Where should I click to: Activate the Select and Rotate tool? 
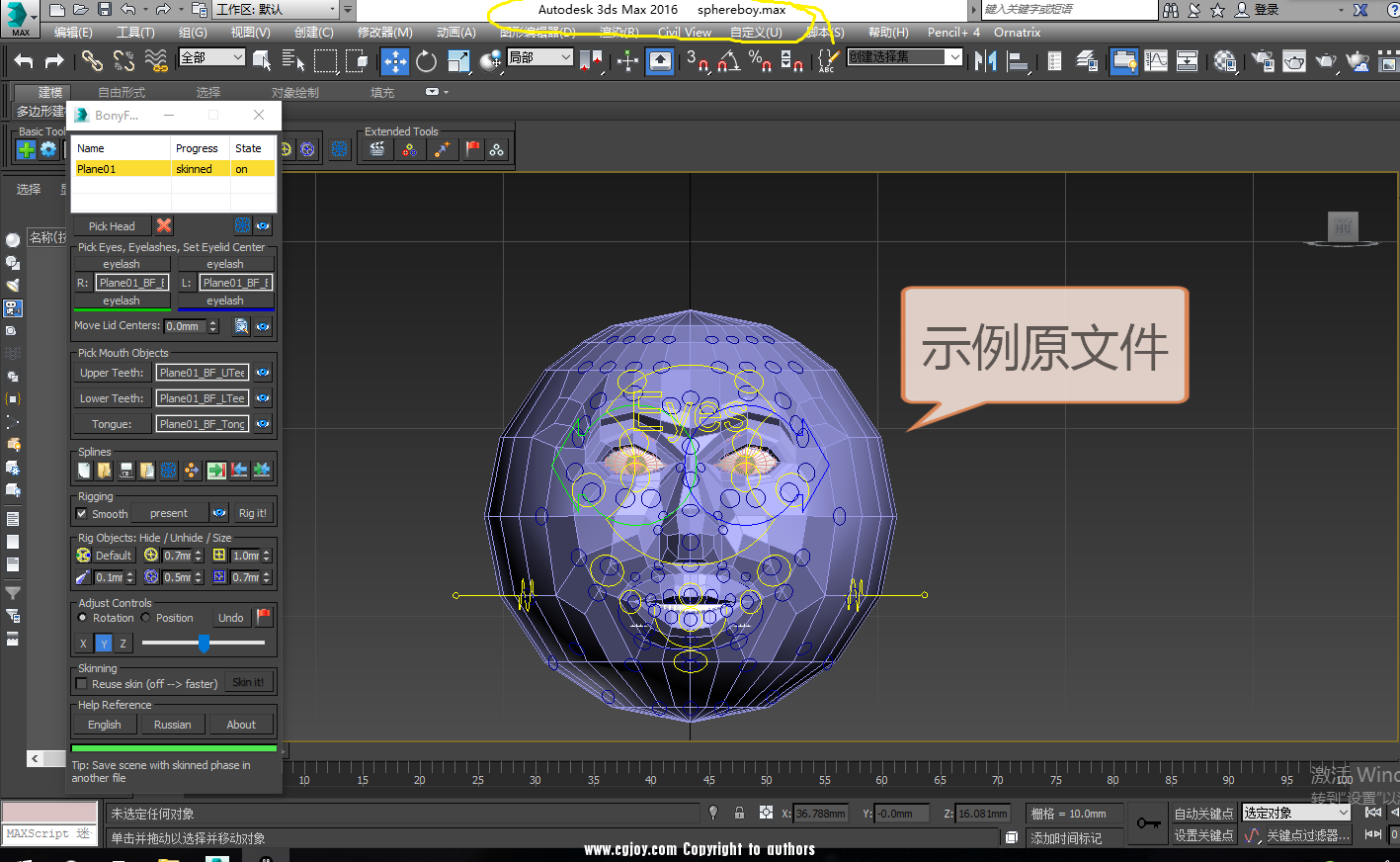click(x=426, y=61)
